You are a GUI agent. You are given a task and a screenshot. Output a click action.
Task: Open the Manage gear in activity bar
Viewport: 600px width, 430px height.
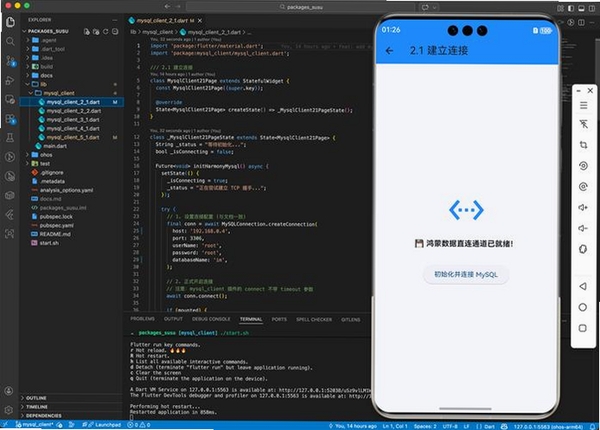pos(9,410)
